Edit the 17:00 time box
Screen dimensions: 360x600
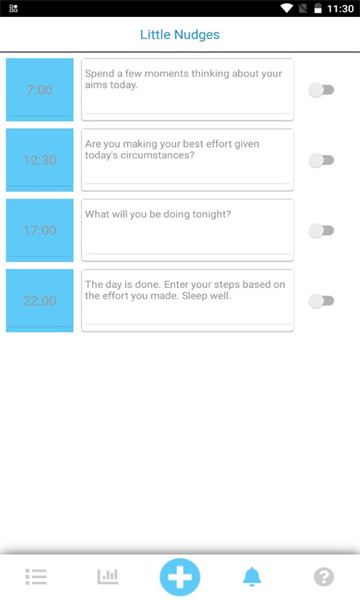[x=40, y=230]
